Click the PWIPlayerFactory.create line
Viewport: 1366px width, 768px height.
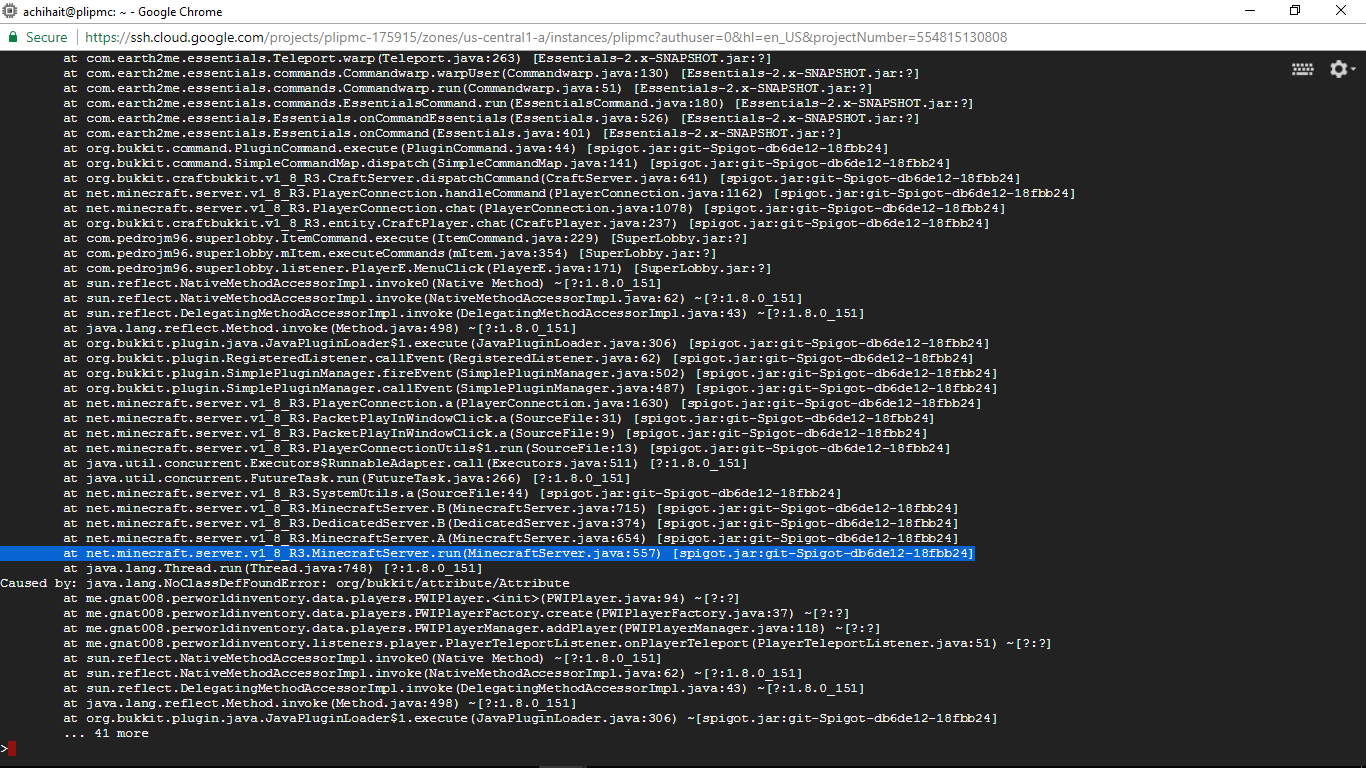pyautogui.click(x=456, y=613)
